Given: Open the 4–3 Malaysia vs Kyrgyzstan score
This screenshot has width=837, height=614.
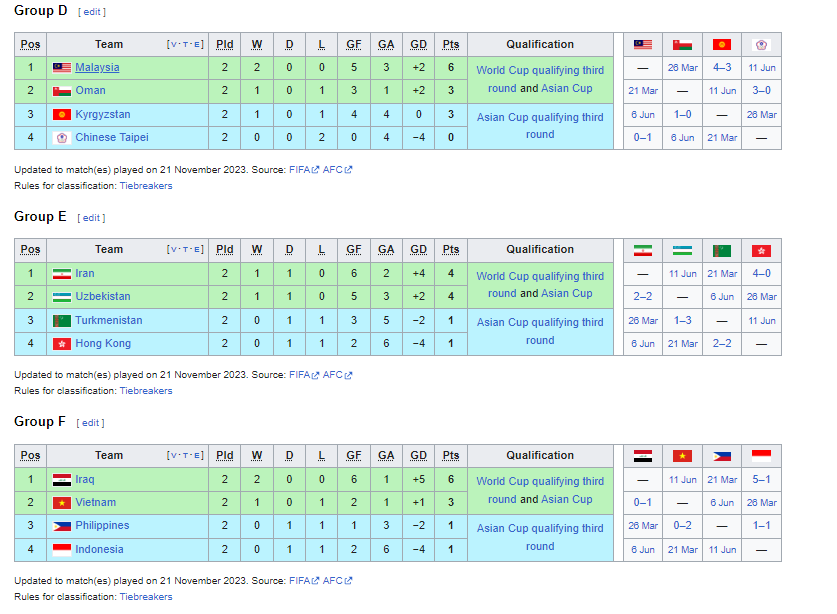Looking at the screenshot, I should (722, 68).
